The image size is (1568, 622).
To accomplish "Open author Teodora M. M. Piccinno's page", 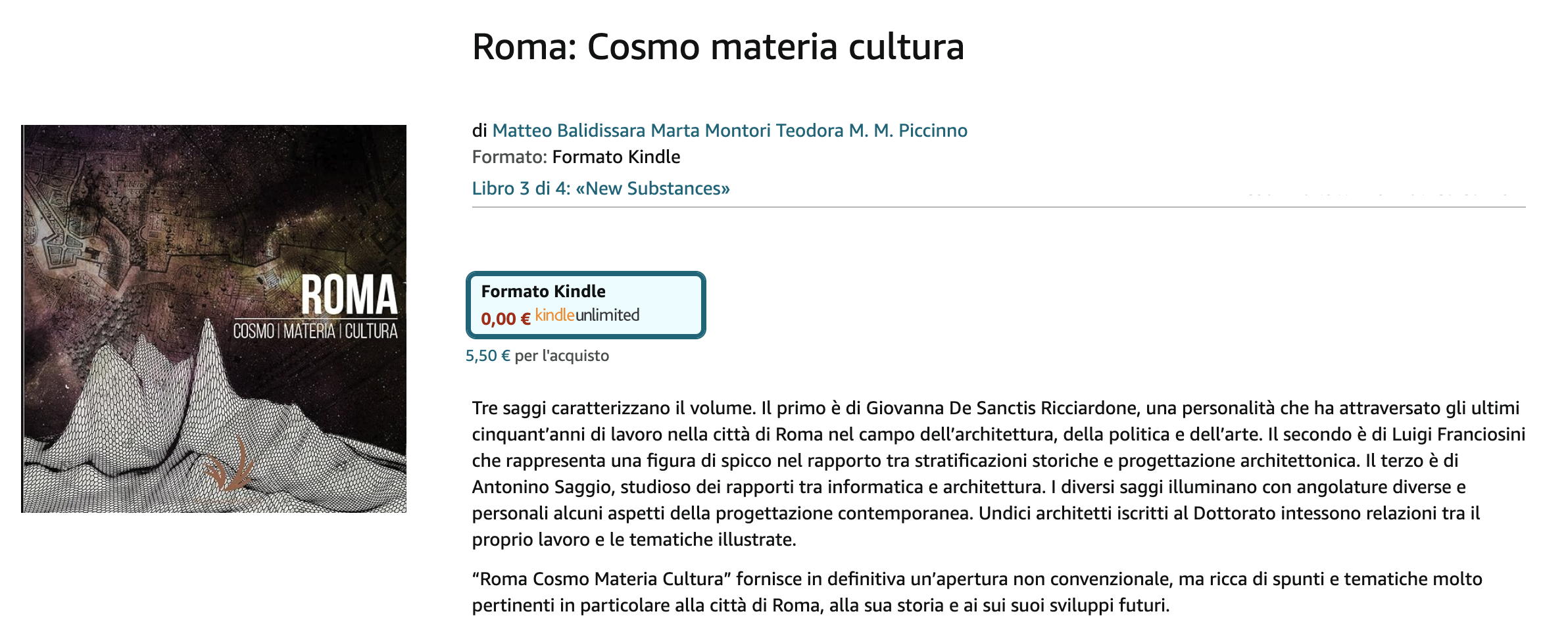I will pyautogui.click(x=871, y=130).
